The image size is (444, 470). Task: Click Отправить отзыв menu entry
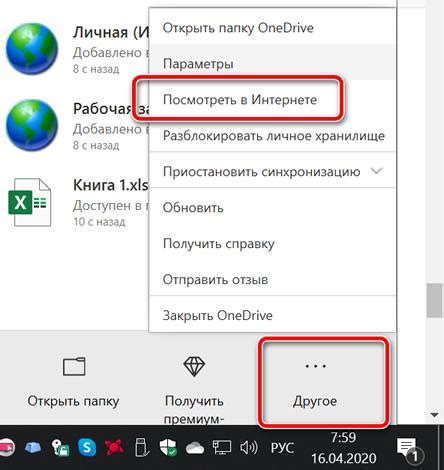click(272, 280)
